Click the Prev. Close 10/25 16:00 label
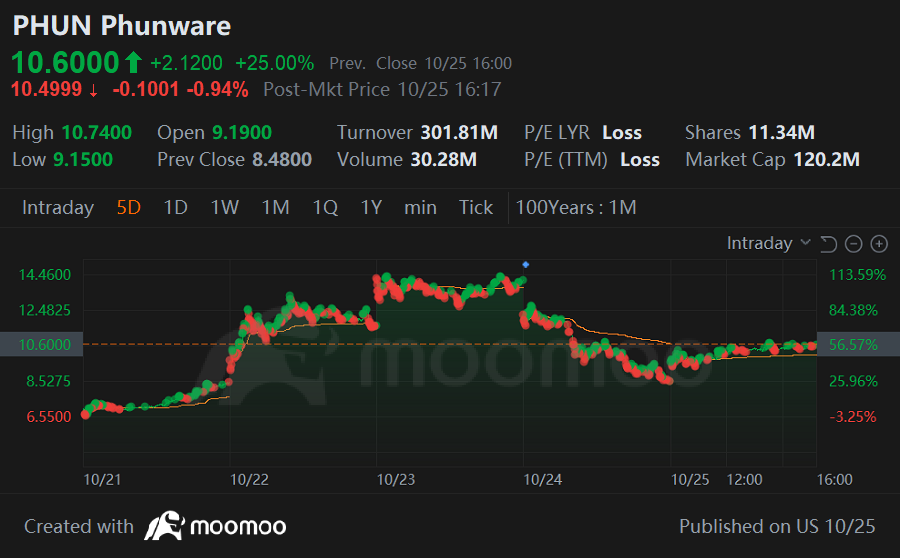Viewport: 900px width, 558px height. coord(420,63)
